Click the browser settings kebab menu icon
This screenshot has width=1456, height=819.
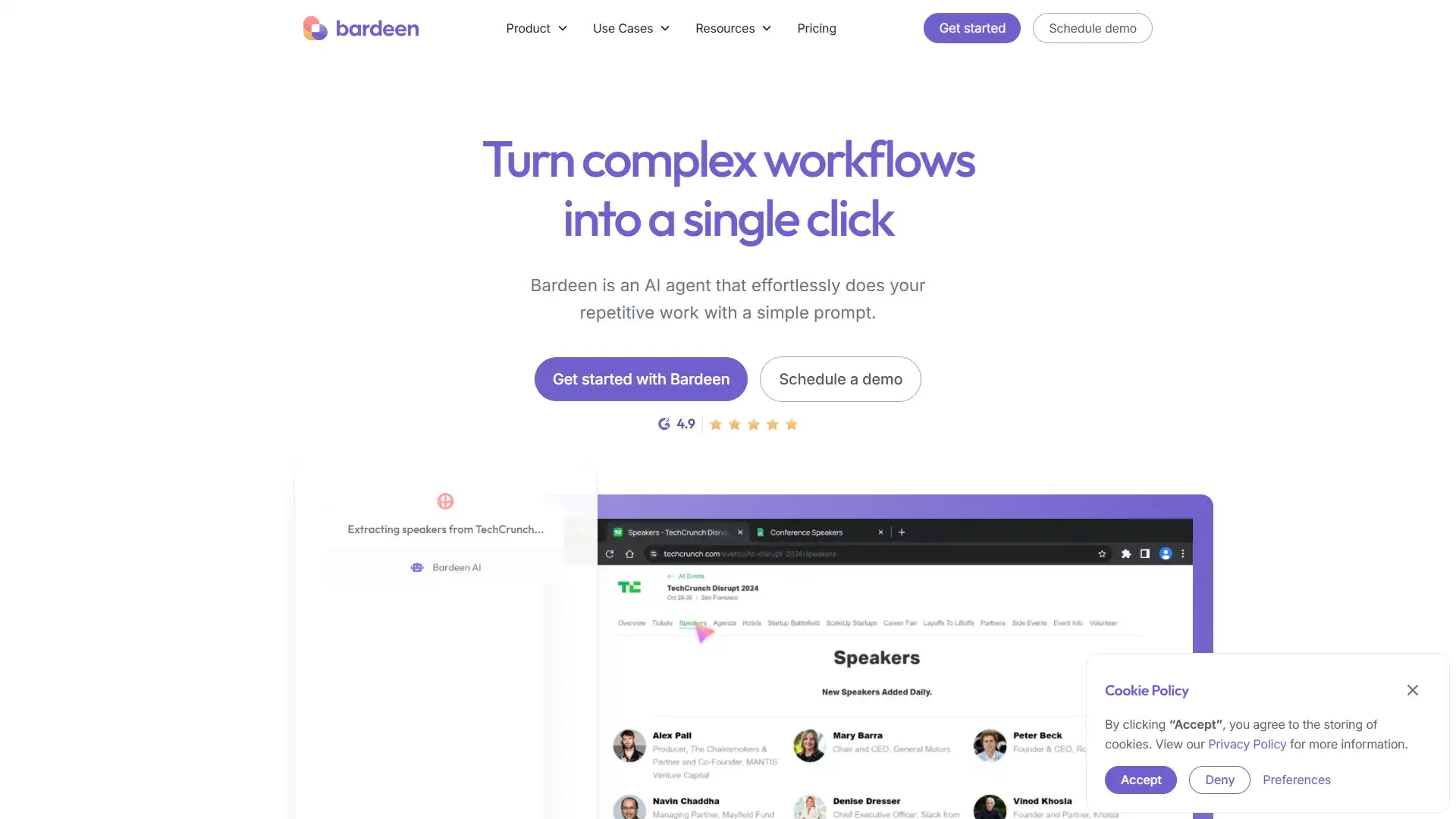click(1183, 553)
